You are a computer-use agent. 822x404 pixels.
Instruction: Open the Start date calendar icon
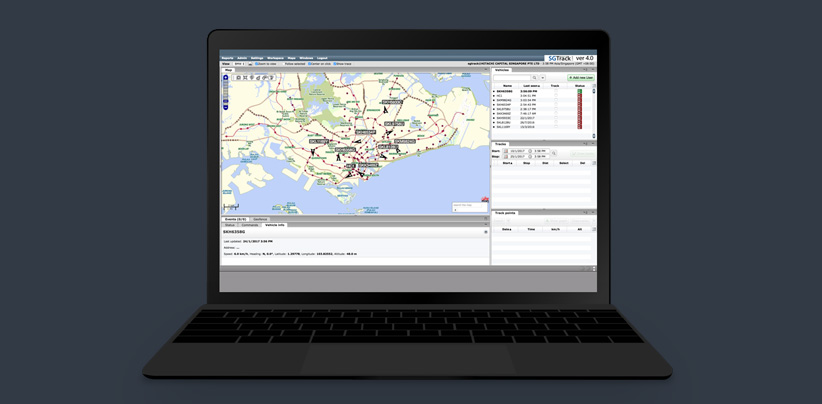click(x=506, y=151)
